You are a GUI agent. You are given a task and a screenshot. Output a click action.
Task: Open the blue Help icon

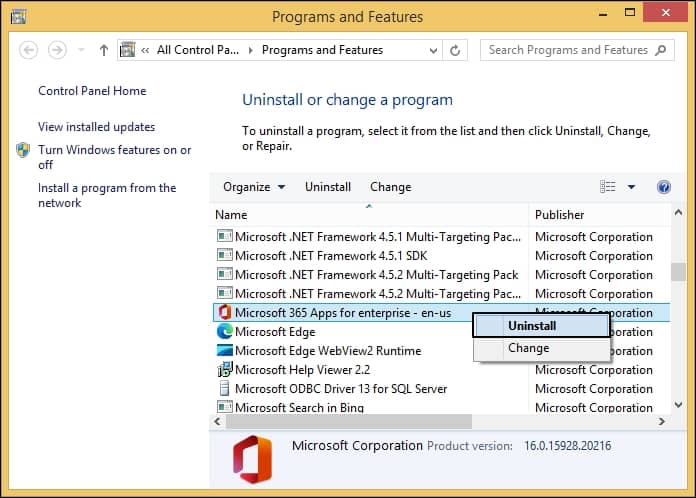pyautogui.click(x=664, y=187)
